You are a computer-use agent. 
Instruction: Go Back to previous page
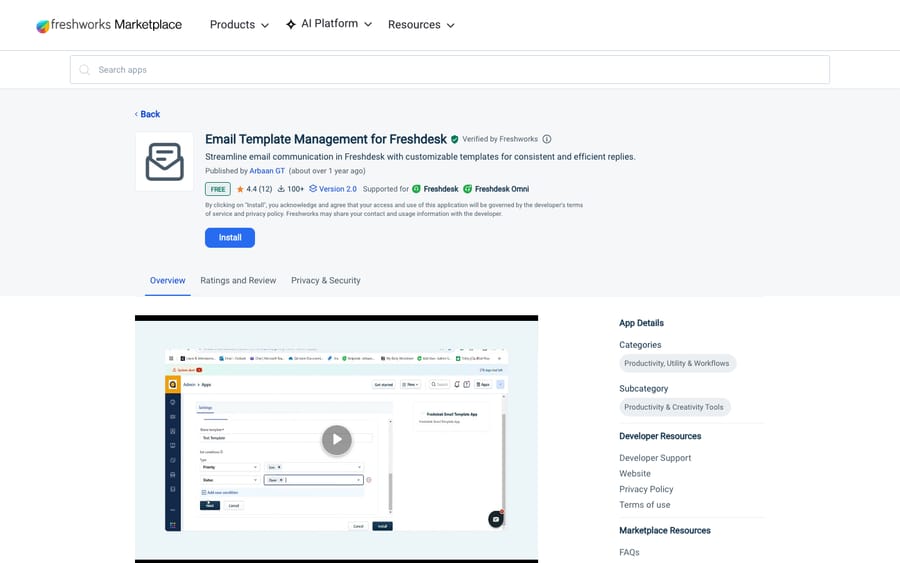(x=148, y=114)
